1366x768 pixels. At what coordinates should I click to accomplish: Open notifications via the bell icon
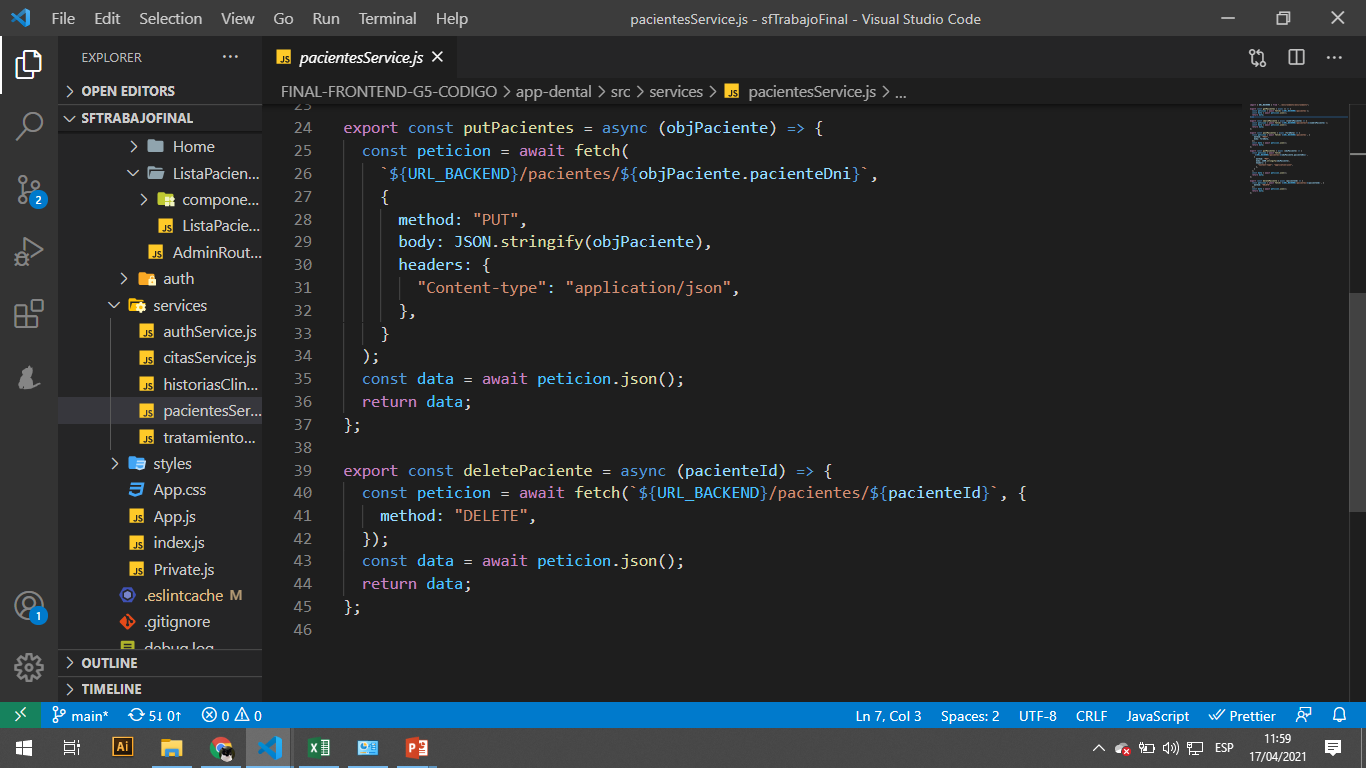[1339, 715]
